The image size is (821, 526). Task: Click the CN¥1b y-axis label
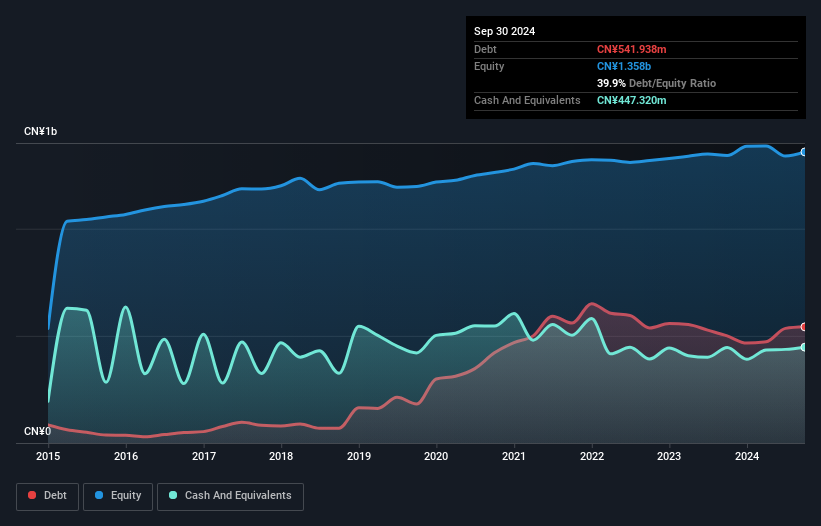point(40,131)
